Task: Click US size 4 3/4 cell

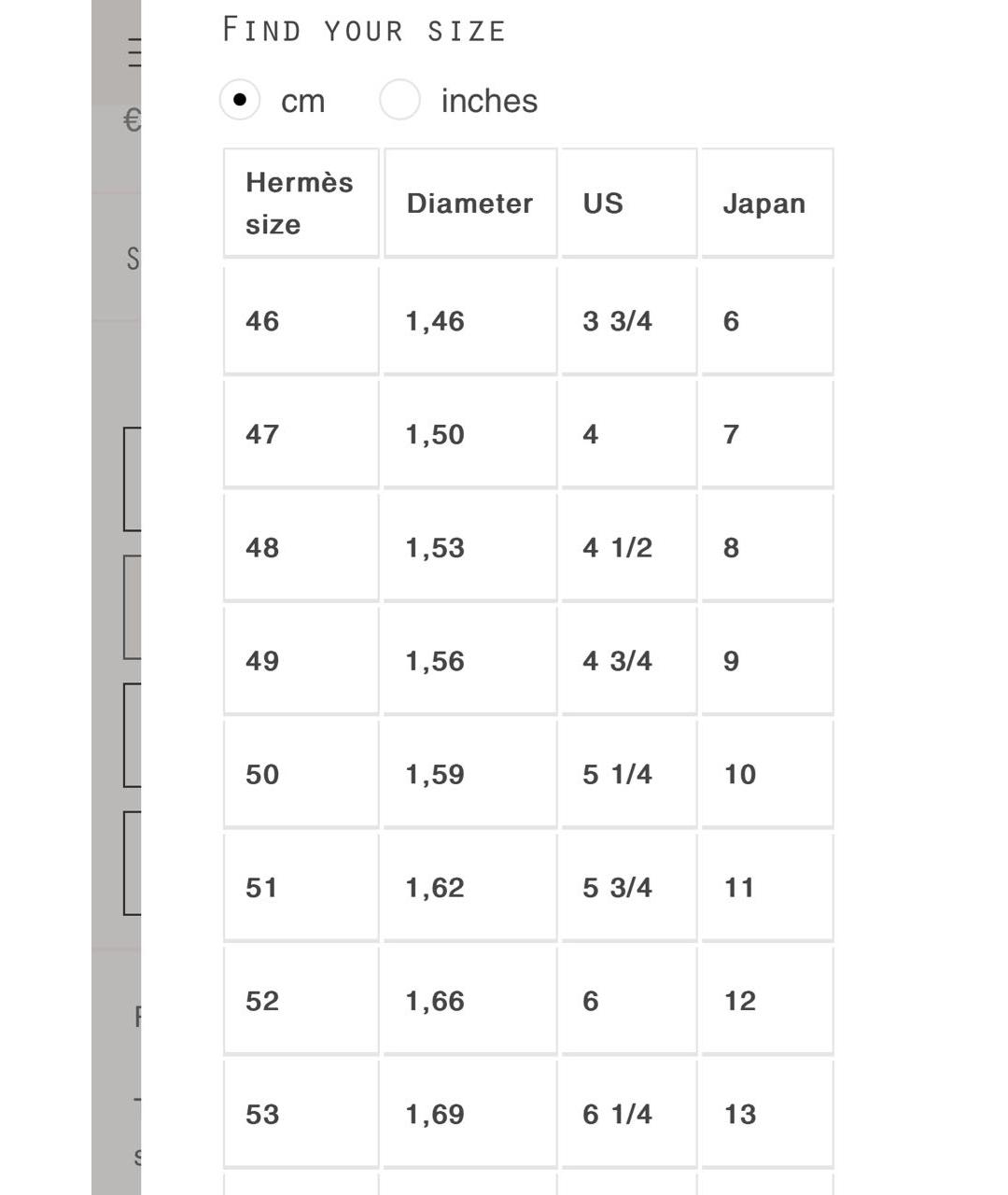Action: [x=629, y=661]
